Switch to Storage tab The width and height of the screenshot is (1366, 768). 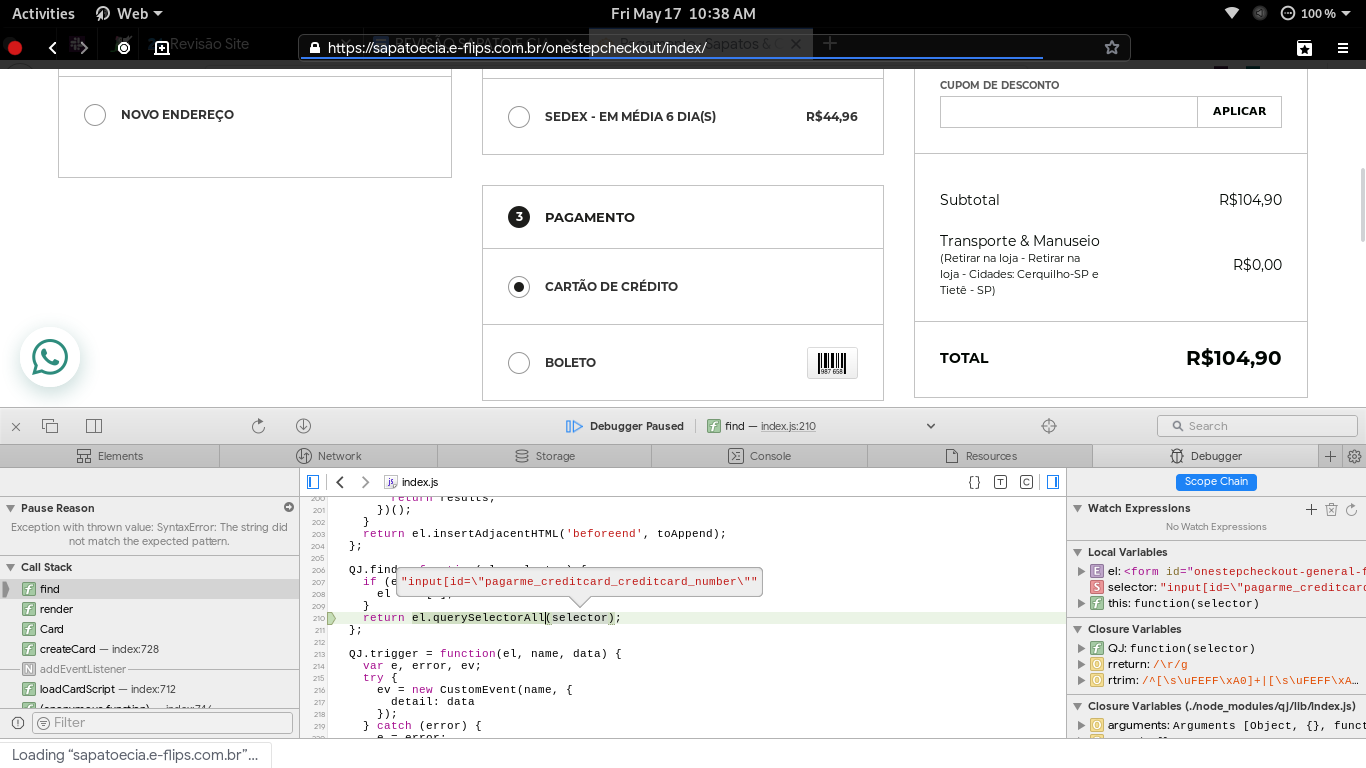(545, 456)
